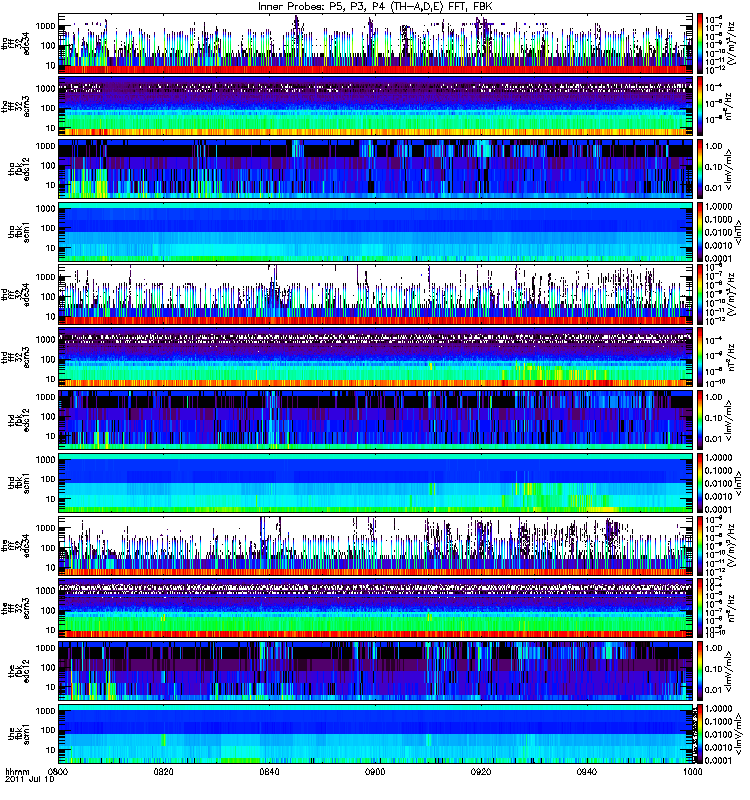Select the tha fbk scm1 spectrogram panel
This screenshot has height=800, width=750.
click(376, 232)
